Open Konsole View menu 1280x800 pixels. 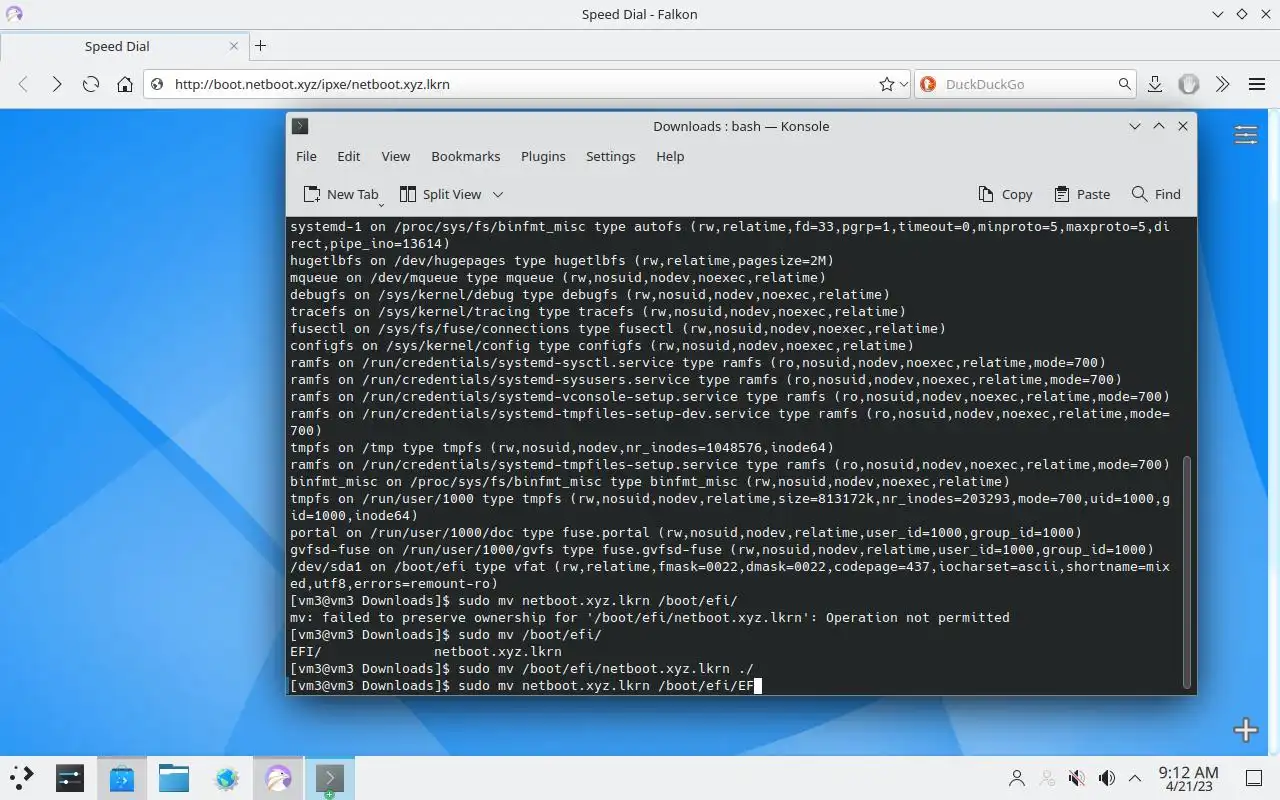click(x=396, y=156)
